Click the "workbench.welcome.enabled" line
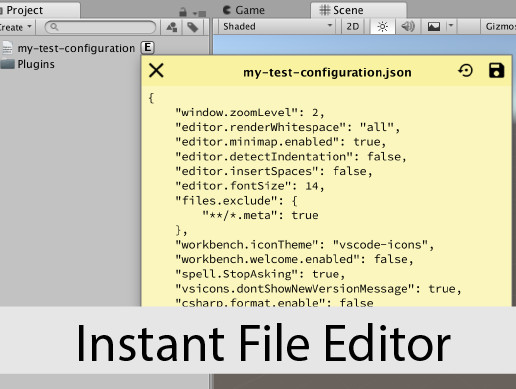516x389 pixels. coord(294,259)
